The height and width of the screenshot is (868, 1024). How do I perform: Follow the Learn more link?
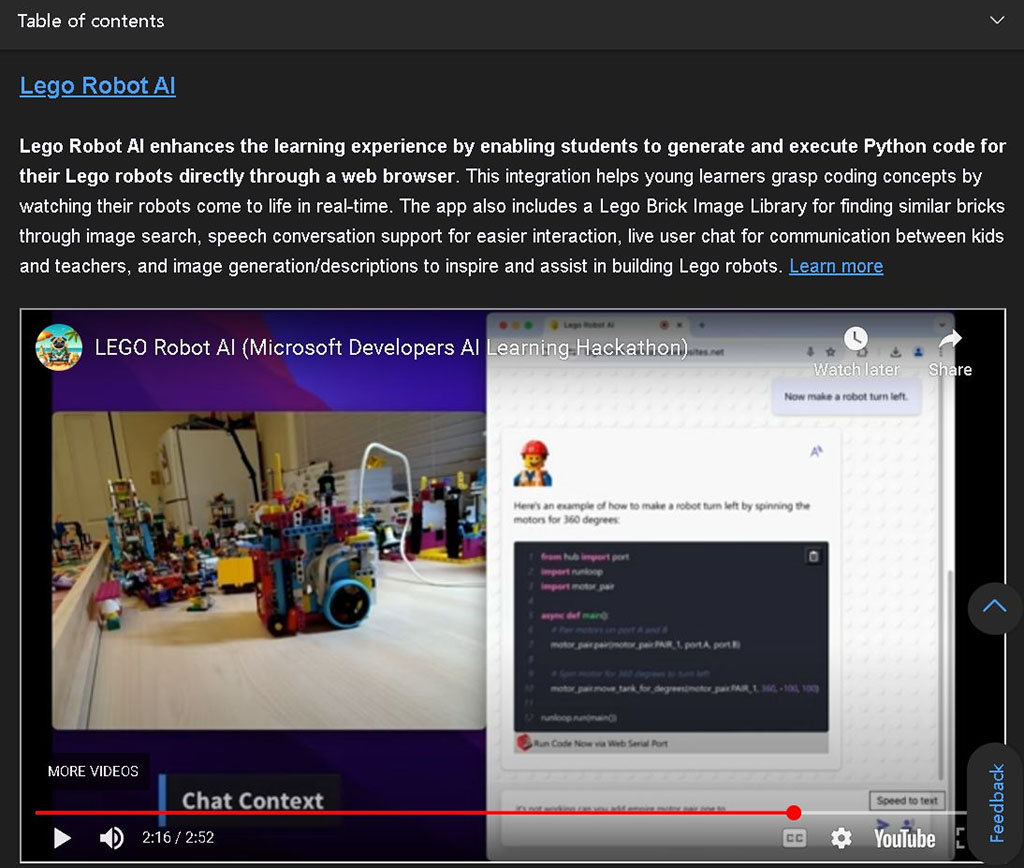836,266
